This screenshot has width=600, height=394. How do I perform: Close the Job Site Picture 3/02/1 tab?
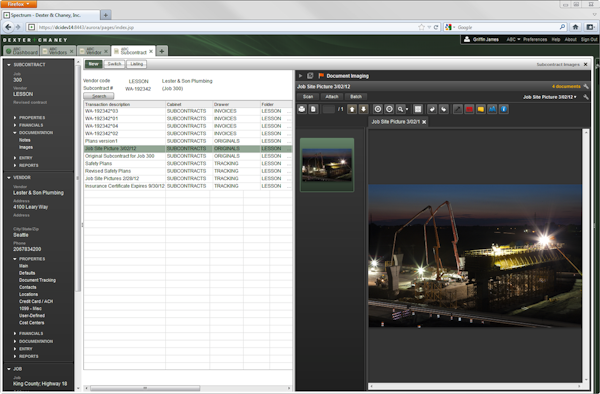click(x=424, y=122)
